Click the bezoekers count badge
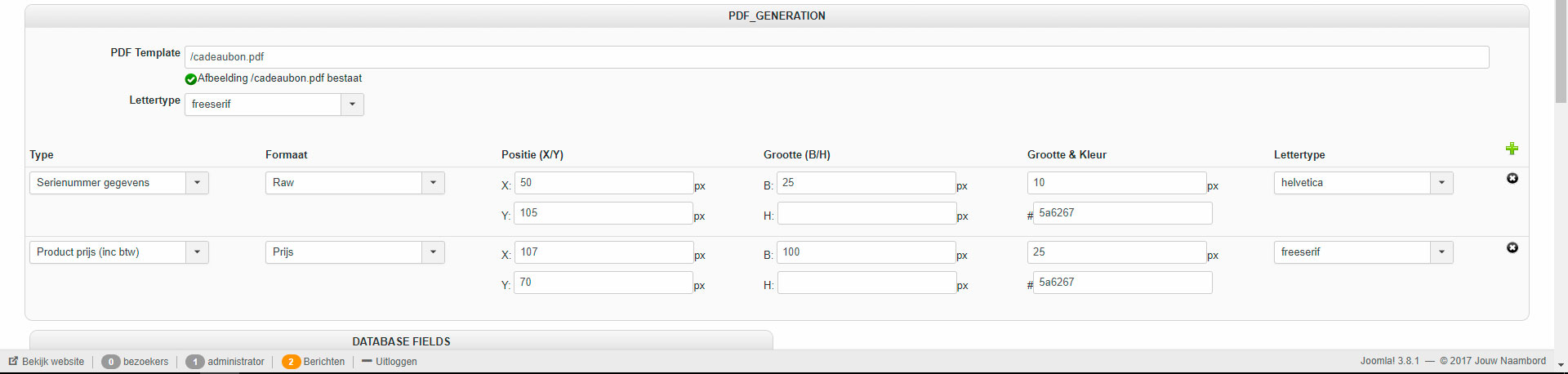 111,362
